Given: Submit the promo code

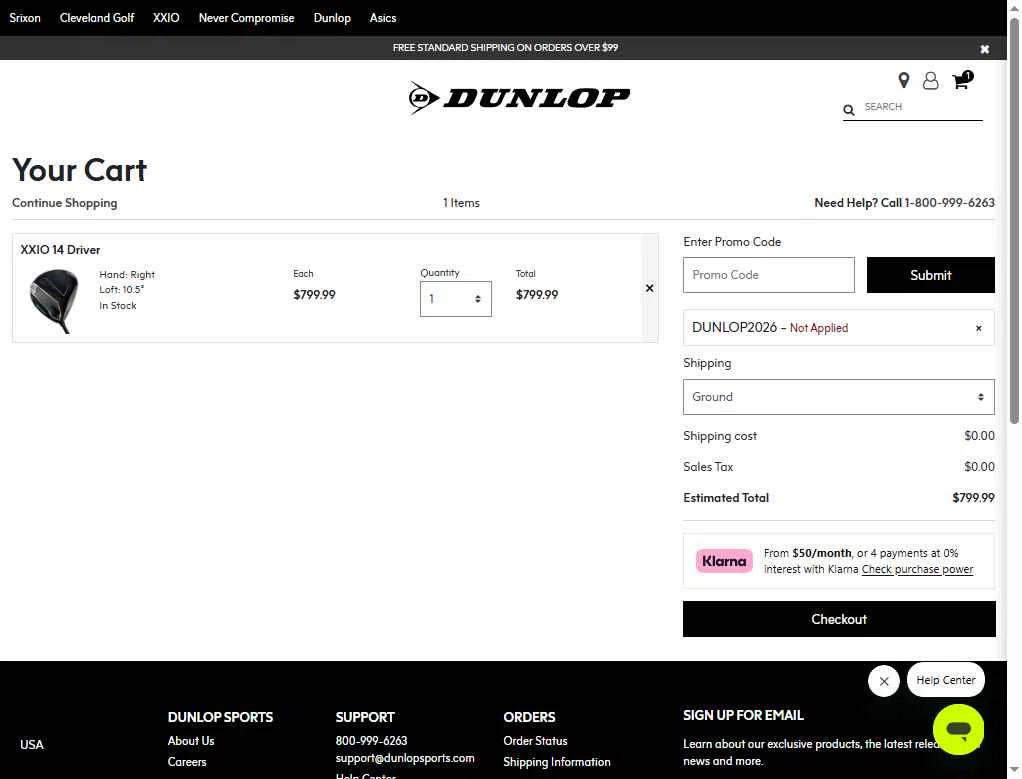Looking at the screenshot, I should click(931, 275).
